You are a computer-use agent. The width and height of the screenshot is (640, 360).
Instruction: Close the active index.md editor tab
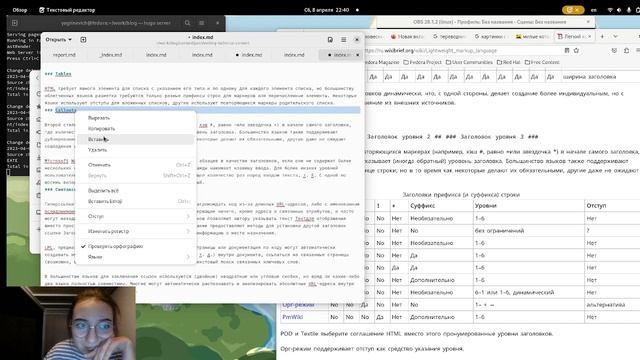(358, 55)
